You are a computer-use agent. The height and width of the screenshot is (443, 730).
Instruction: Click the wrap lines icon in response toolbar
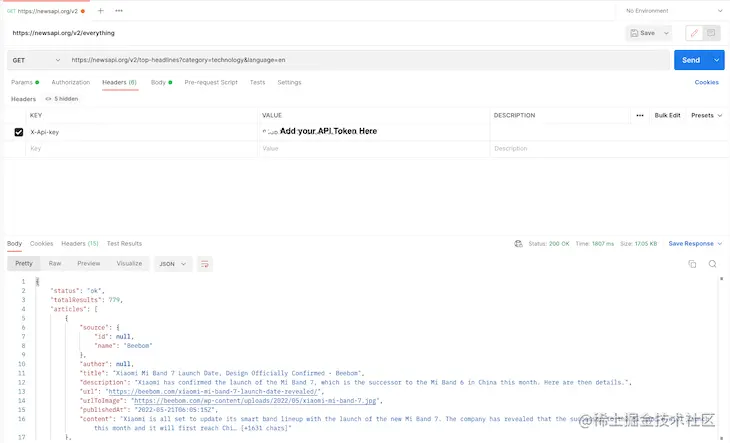(204, 264)
